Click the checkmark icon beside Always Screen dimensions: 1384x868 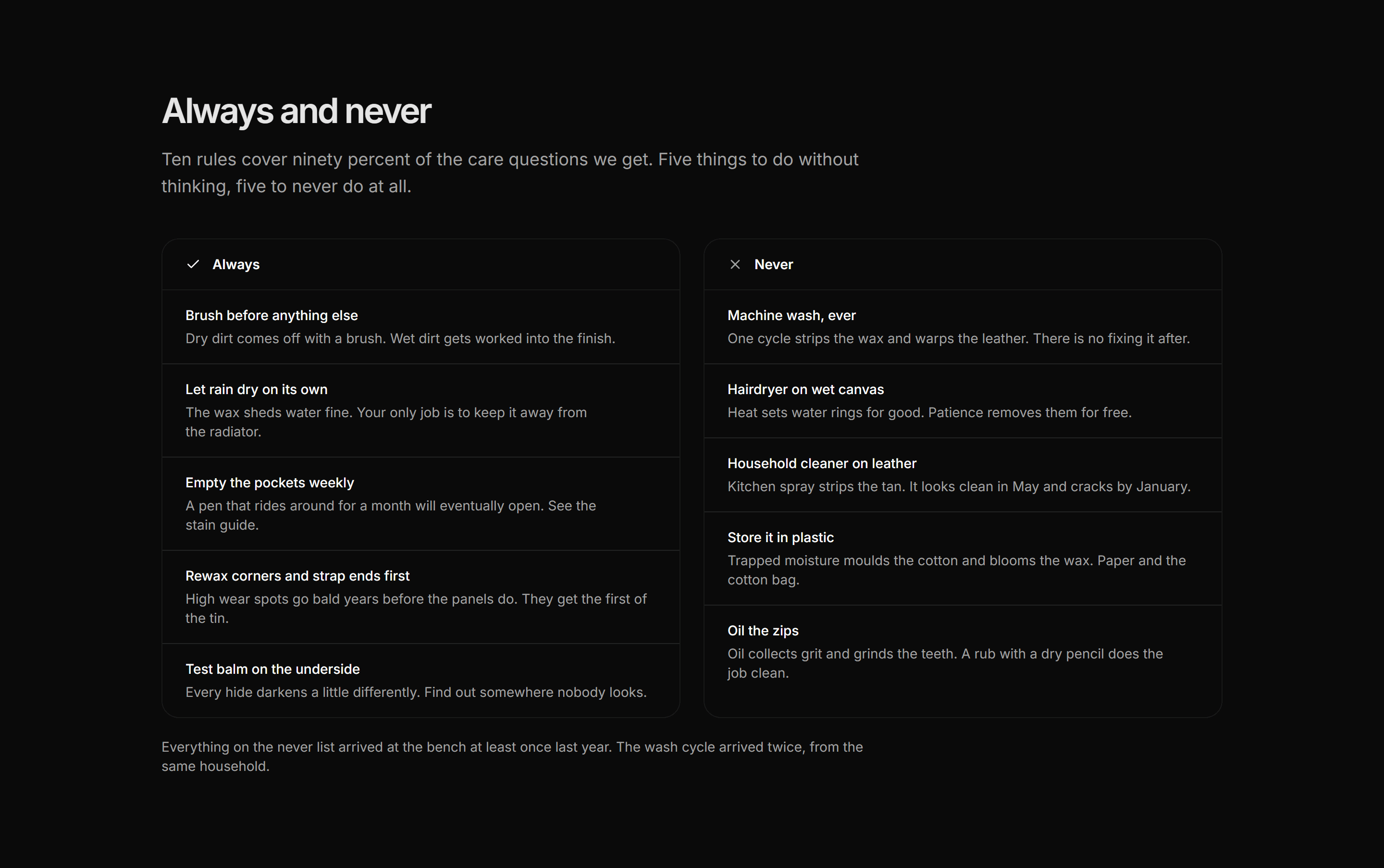pyautogui.click(x=193, y=264)
